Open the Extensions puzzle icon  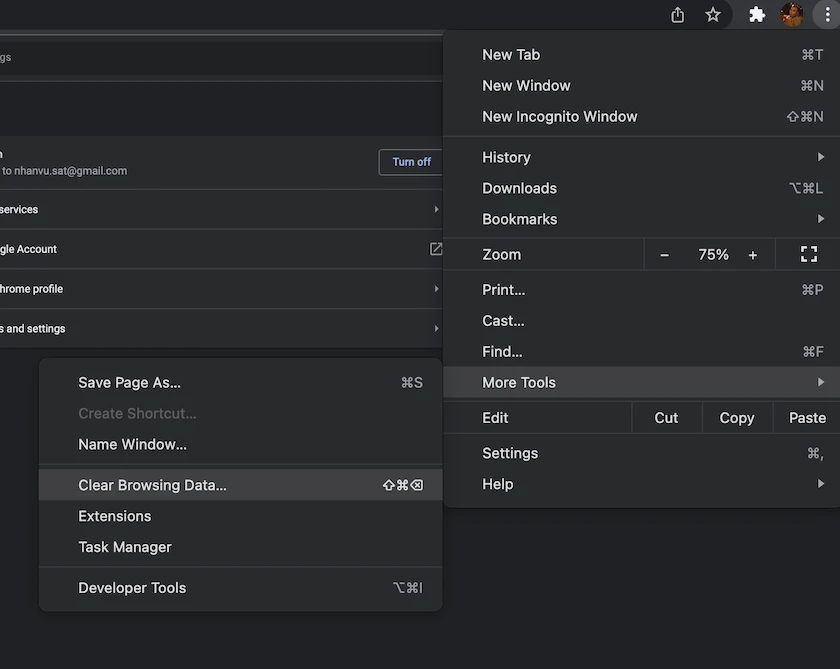coord(756,14)
